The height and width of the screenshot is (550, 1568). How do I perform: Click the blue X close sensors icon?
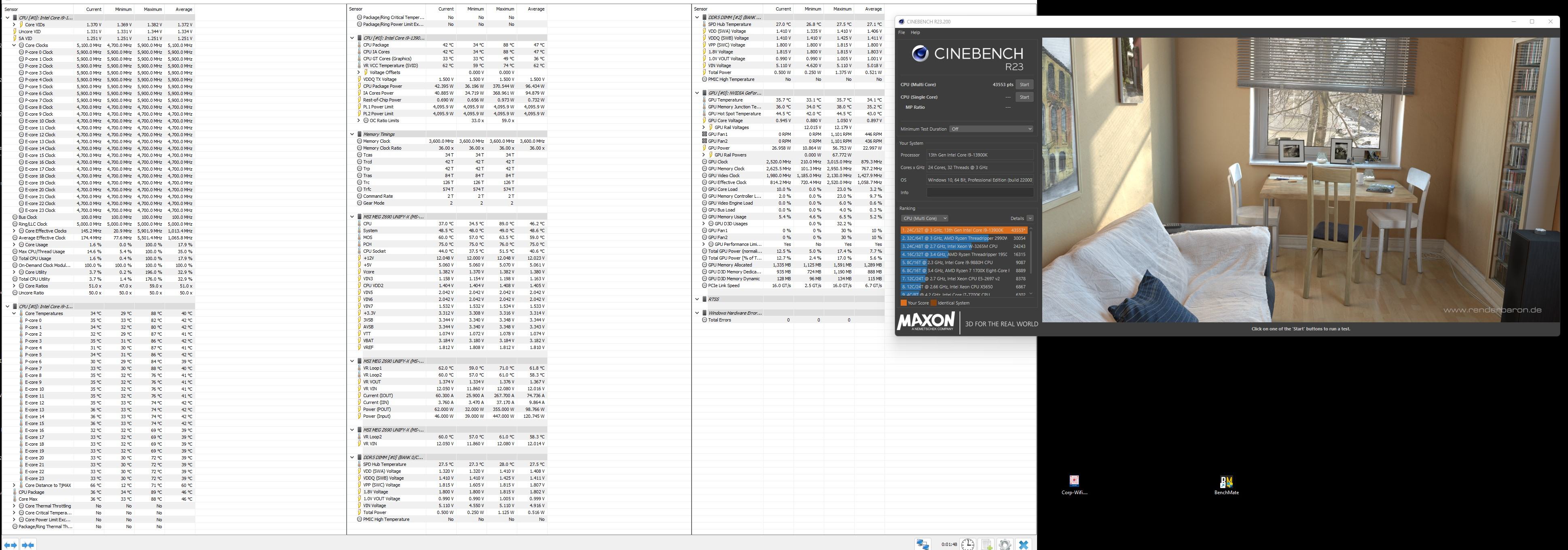[x=1024, y=544]
